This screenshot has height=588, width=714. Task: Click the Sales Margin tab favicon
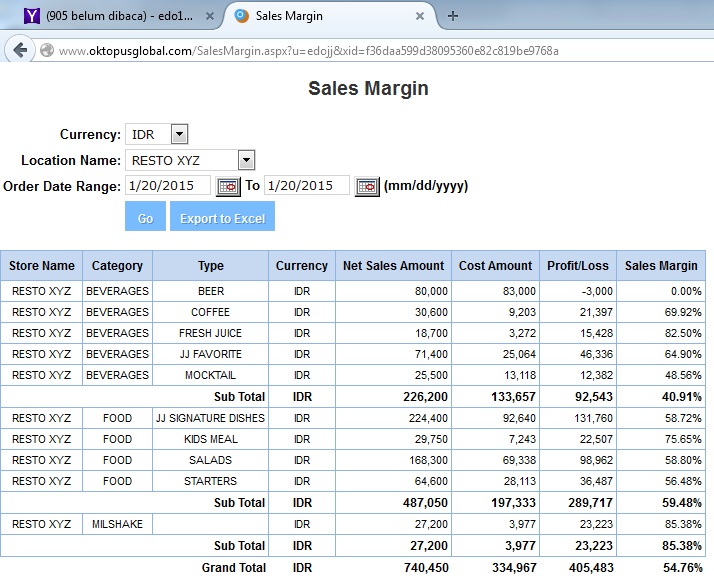240,16
